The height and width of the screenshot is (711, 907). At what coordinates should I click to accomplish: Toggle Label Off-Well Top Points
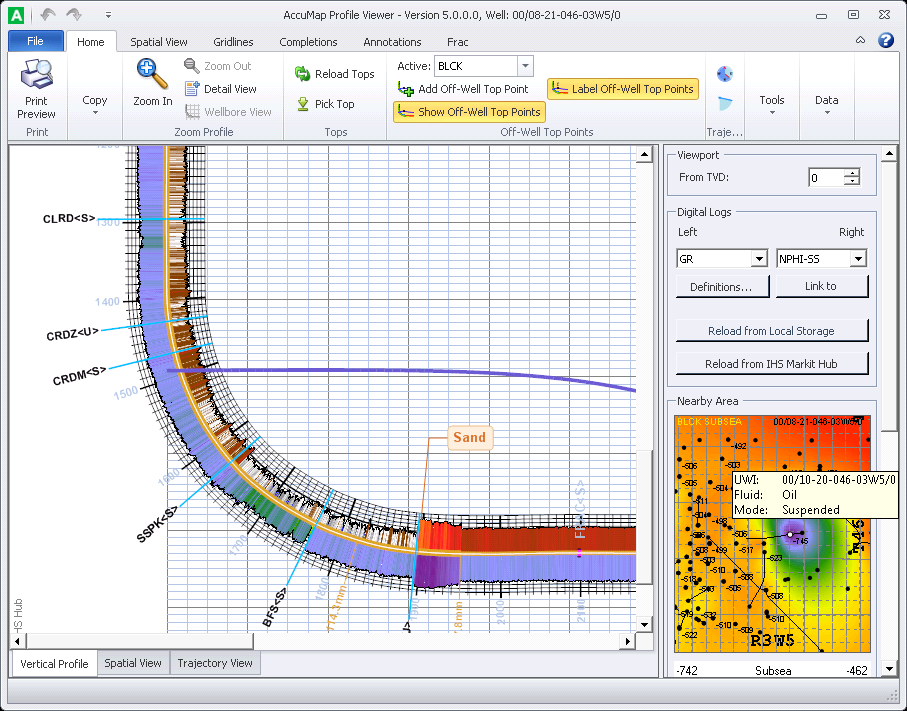click(x=622, y=89)
